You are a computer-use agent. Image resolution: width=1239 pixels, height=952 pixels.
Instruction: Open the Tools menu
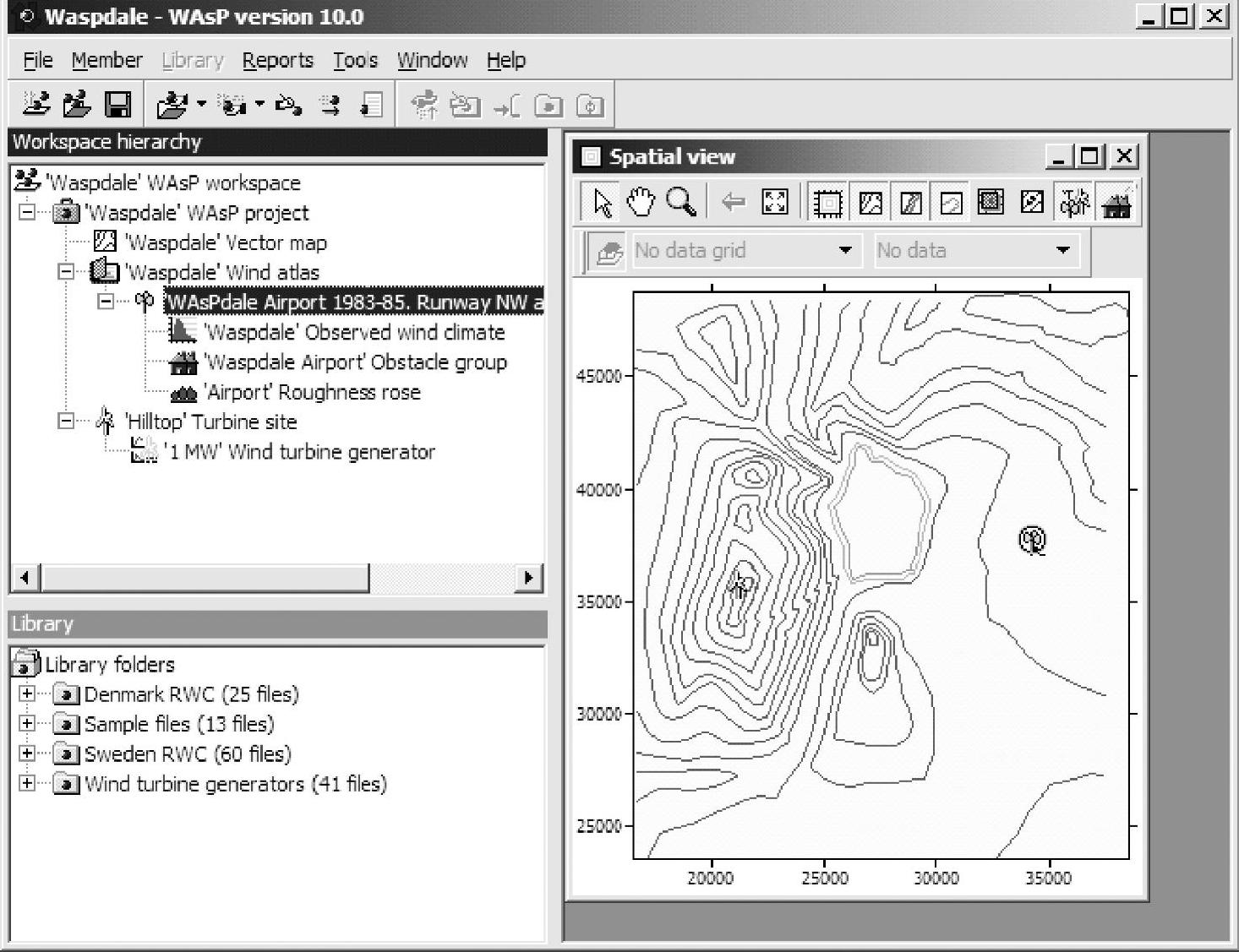click(x=355, y=60)
